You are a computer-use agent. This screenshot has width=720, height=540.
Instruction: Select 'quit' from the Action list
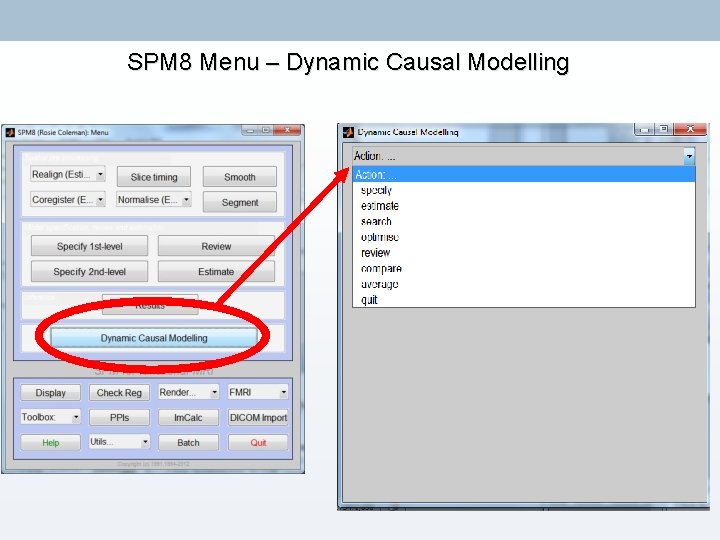coord(524,299)
